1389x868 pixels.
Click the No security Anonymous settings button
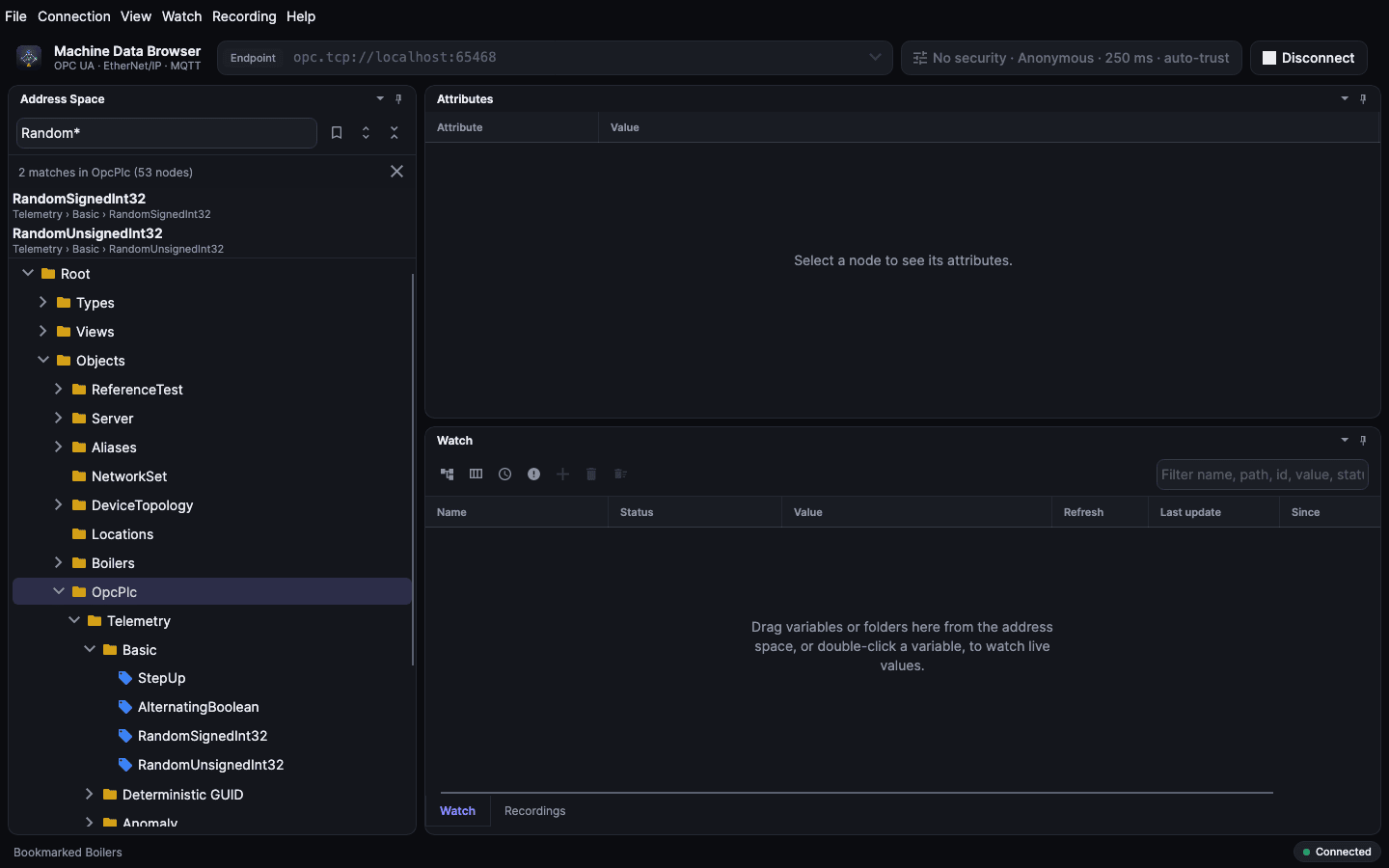pos(1071,58)
